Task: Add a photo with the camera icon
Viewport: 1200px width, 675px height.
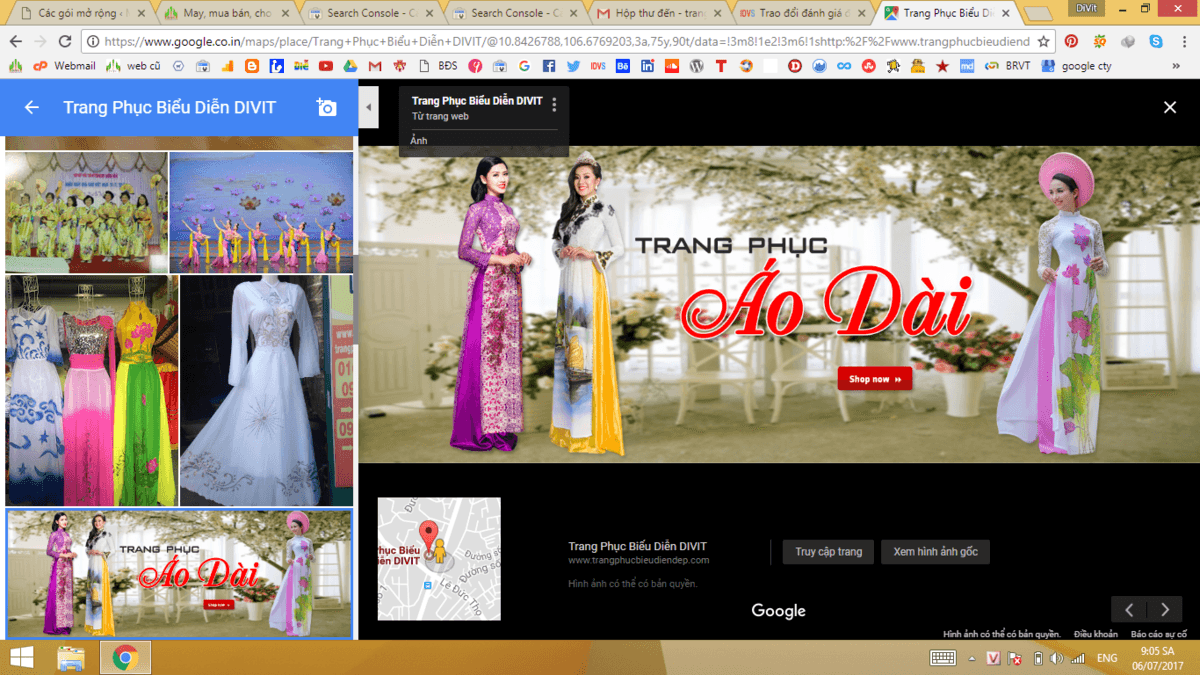Action: (326, 107)
